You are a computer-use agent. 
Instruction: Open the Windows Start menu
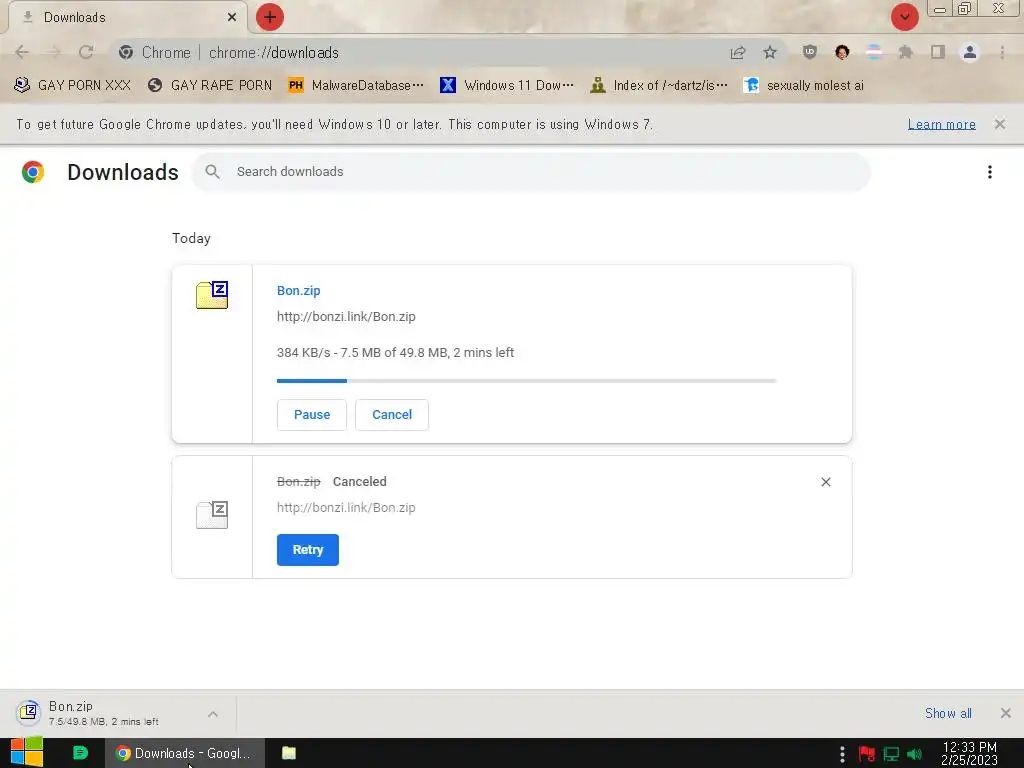pyautogui.click(x=27, y=753)
